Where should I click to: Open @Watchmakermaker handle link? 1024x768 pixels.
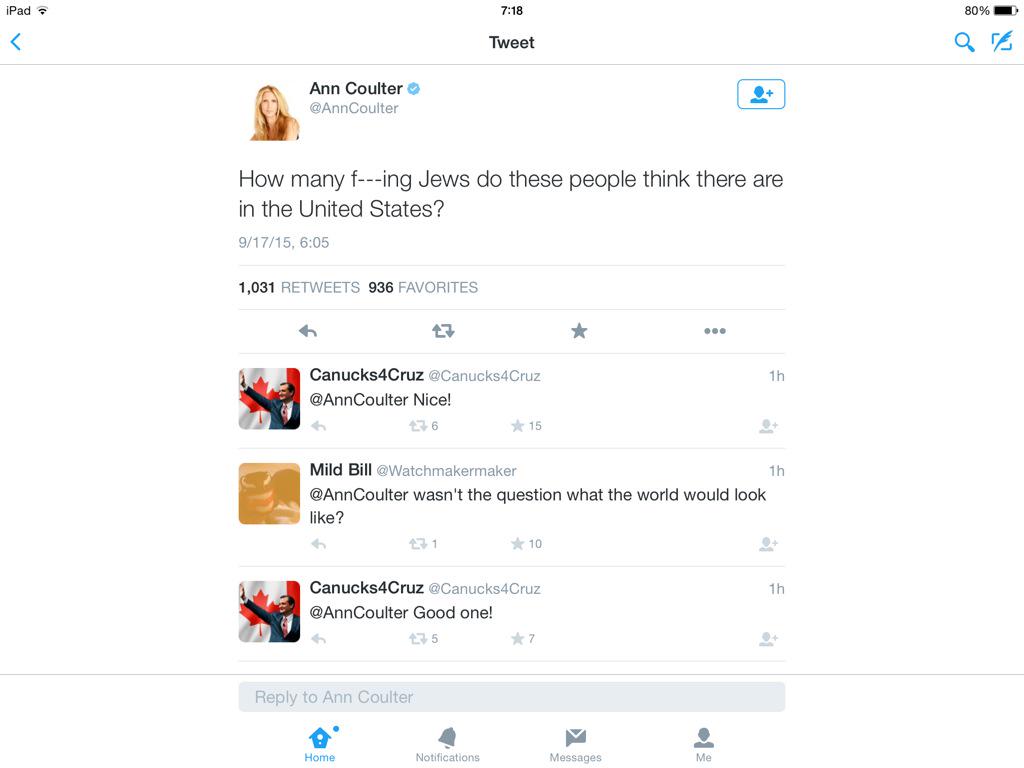pos(446,471)
